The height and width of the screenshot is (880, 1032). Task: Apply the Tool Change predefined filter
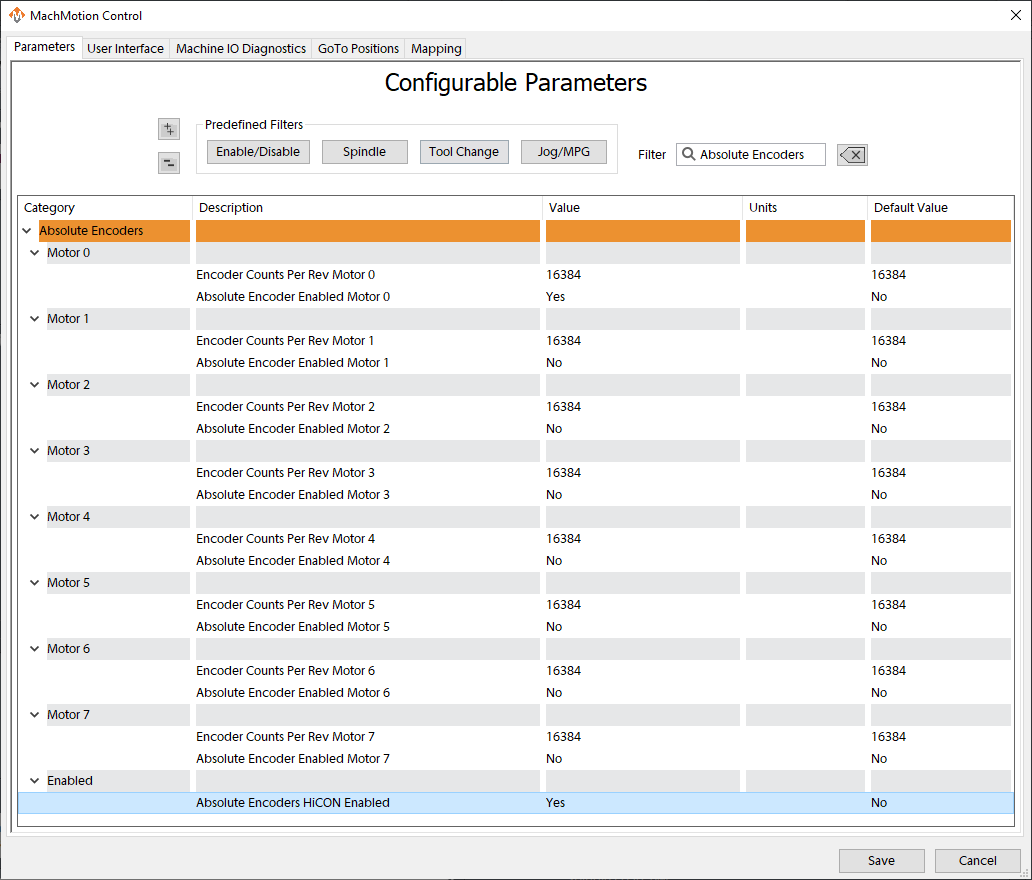pos(463,151)
